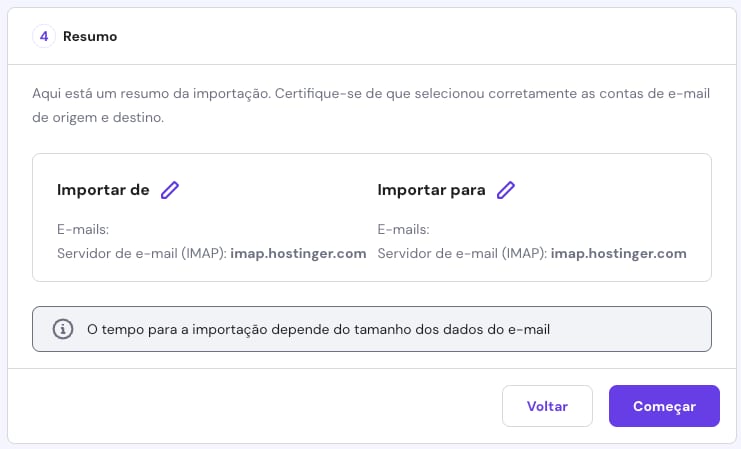Viewport: 741px width, 449px height.
Task: Click 'E-mails:' label under 'Importar para'
Action: [x=403, y=229]
